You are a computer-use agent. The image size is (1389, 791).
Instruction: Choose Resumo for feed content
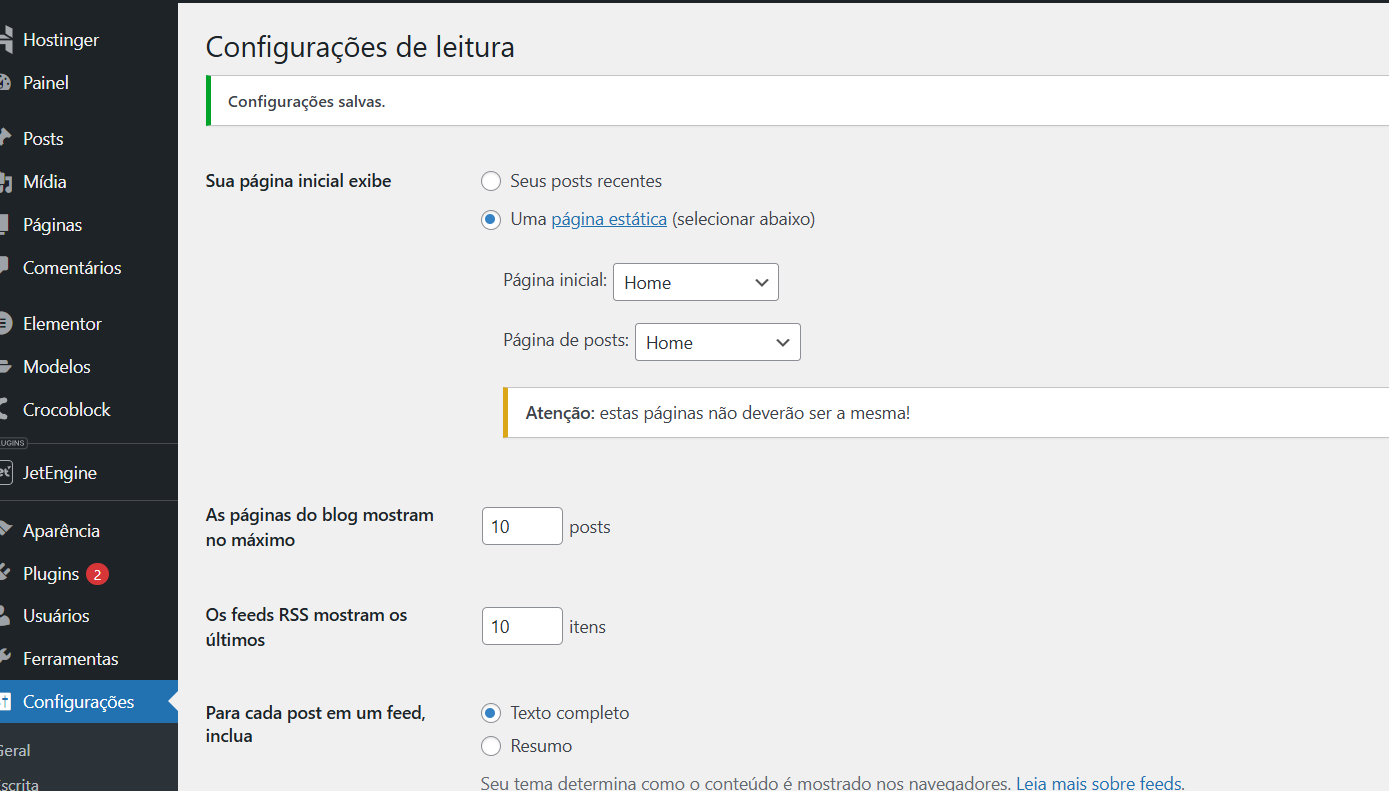[491, 746]
